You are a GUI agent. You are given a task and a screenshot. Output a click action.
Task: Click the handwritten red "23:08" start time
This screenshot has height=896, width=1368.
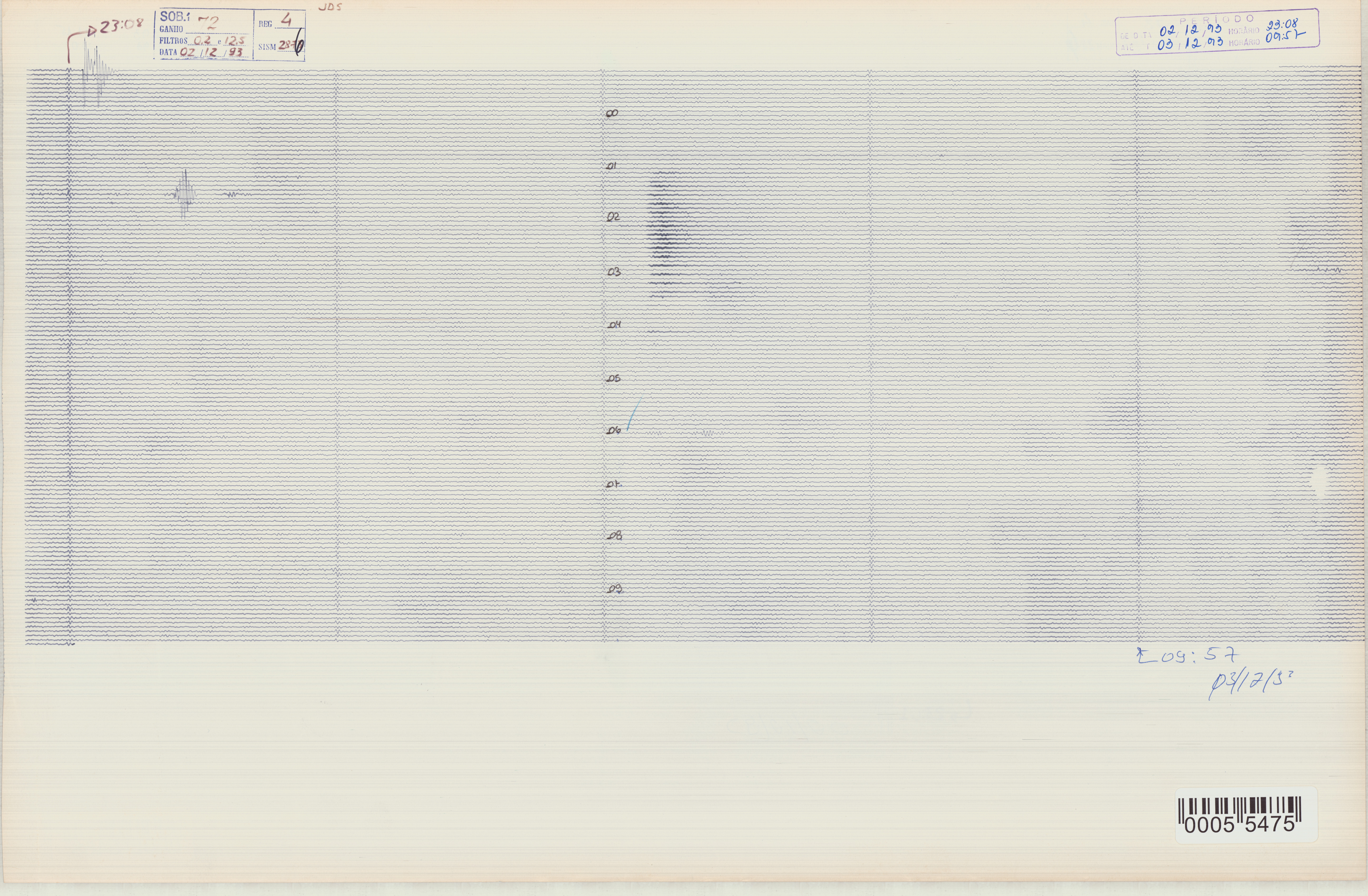coord(121,26)
